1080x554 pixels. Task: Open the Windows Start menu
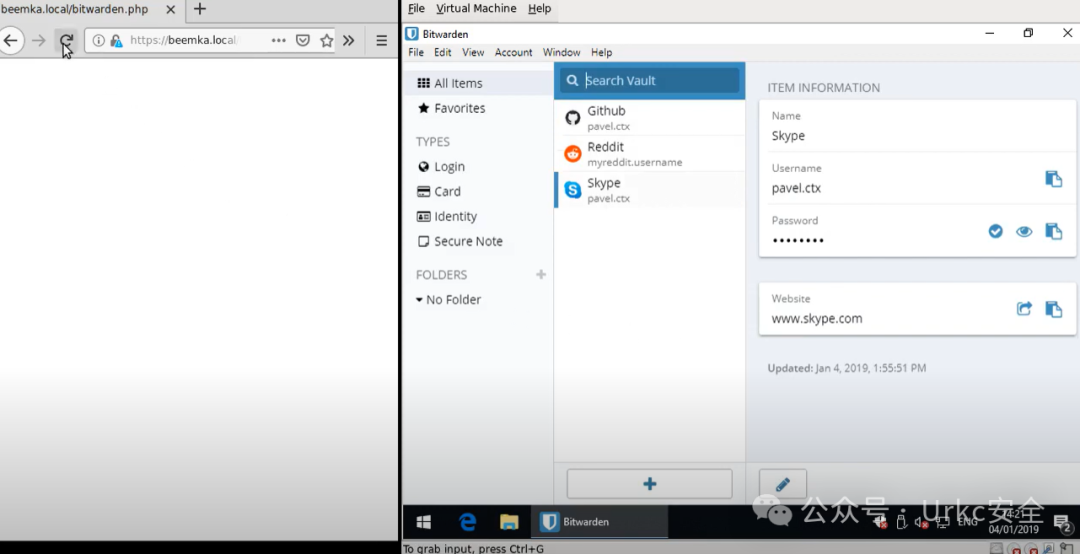(x=424, y=522)
